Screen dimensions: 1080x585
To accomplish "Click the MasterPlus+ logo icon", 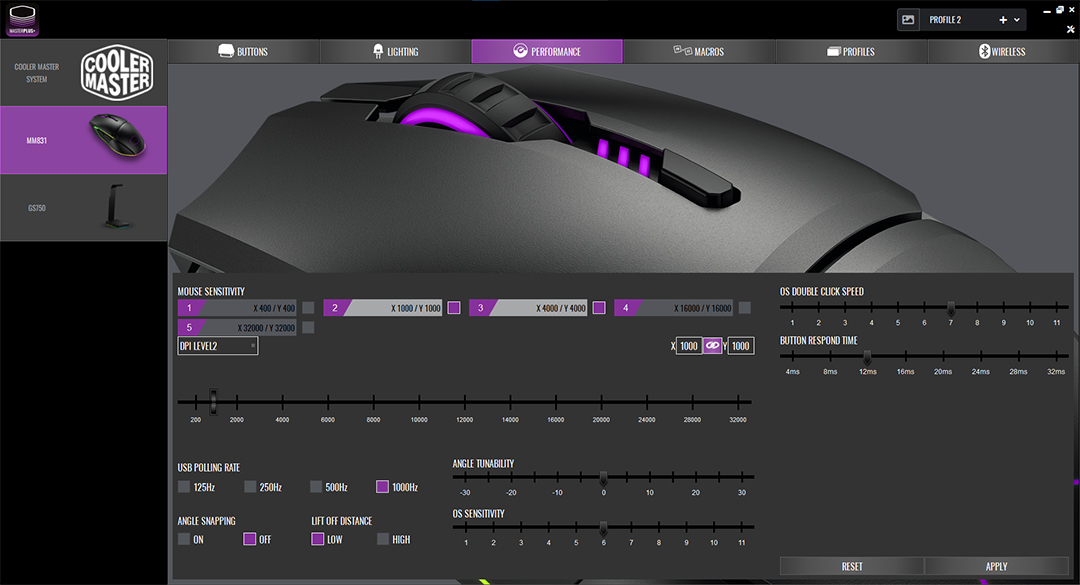I will (22, 18).
